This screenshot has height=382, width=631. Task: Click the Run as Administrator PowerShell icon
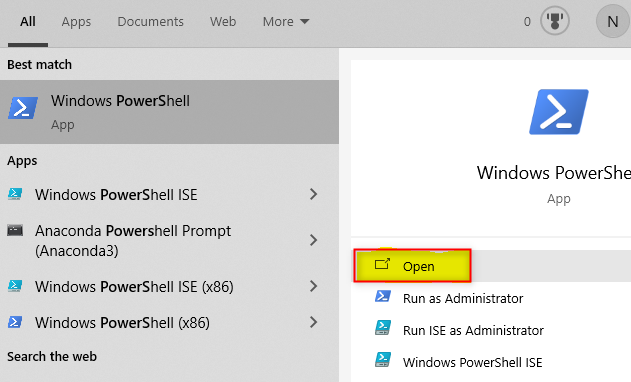pyautogui.click(x=383, y=296)
